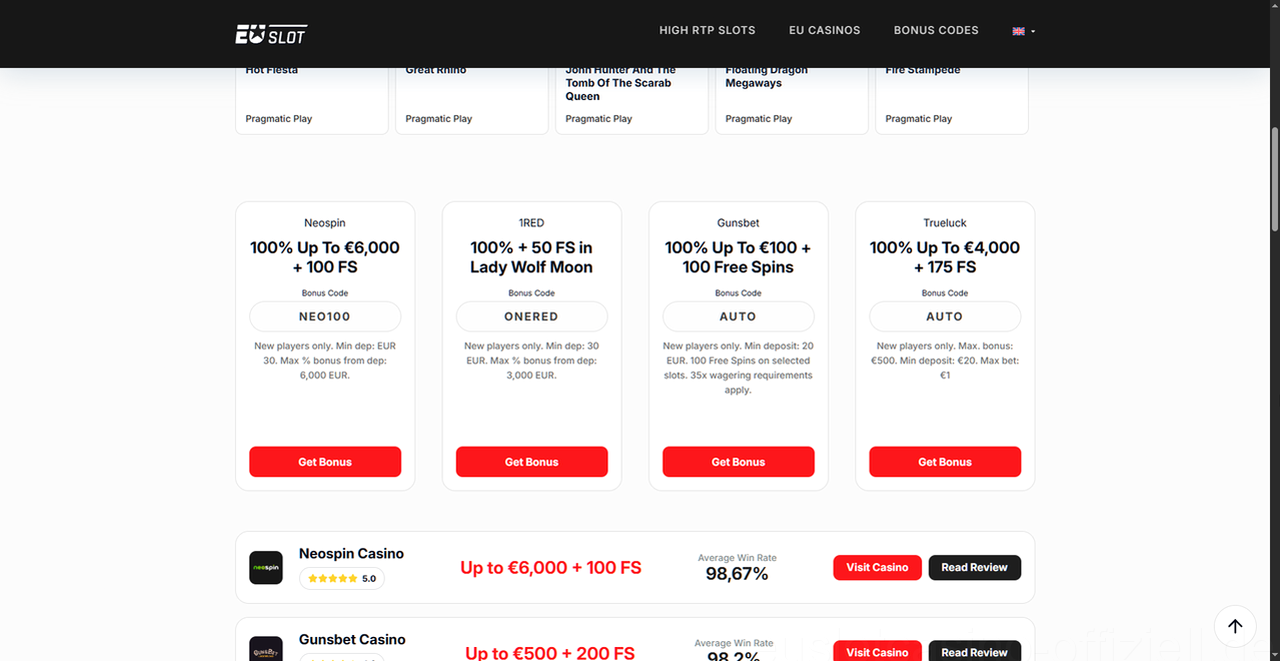Viewport: 1280px width, 661px height.
Task: Click the Up to €6,000 + 100 FS offer
Action: click(551, 567)
